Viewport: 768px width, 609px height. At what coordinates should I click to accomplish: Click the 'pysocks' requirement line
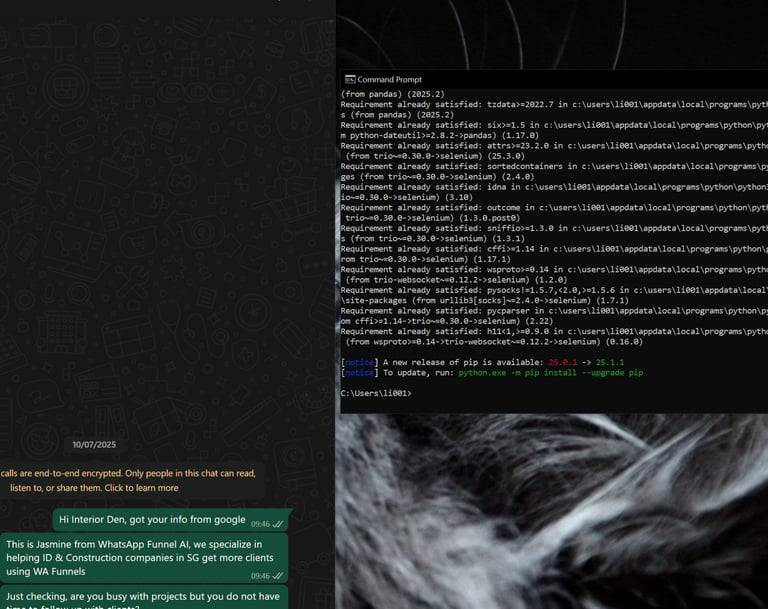[x=554, y=290]
